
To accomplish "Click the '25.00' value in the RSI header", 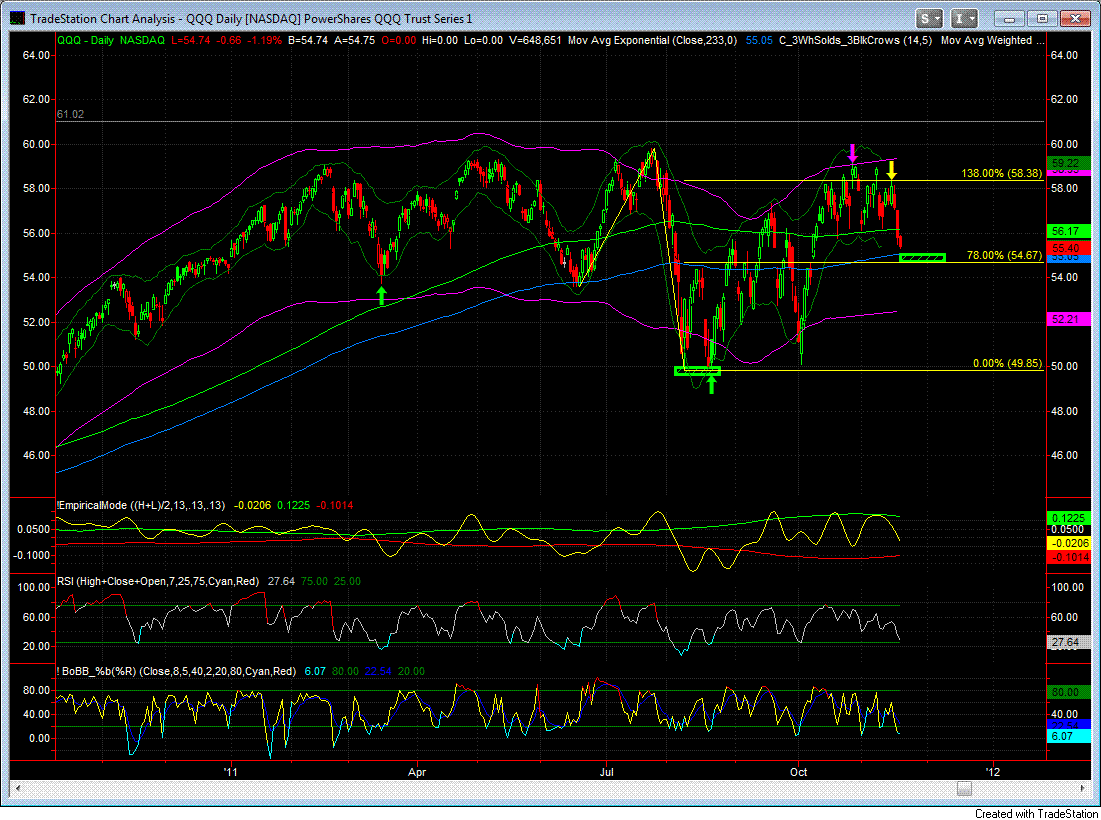I will 347,581.
